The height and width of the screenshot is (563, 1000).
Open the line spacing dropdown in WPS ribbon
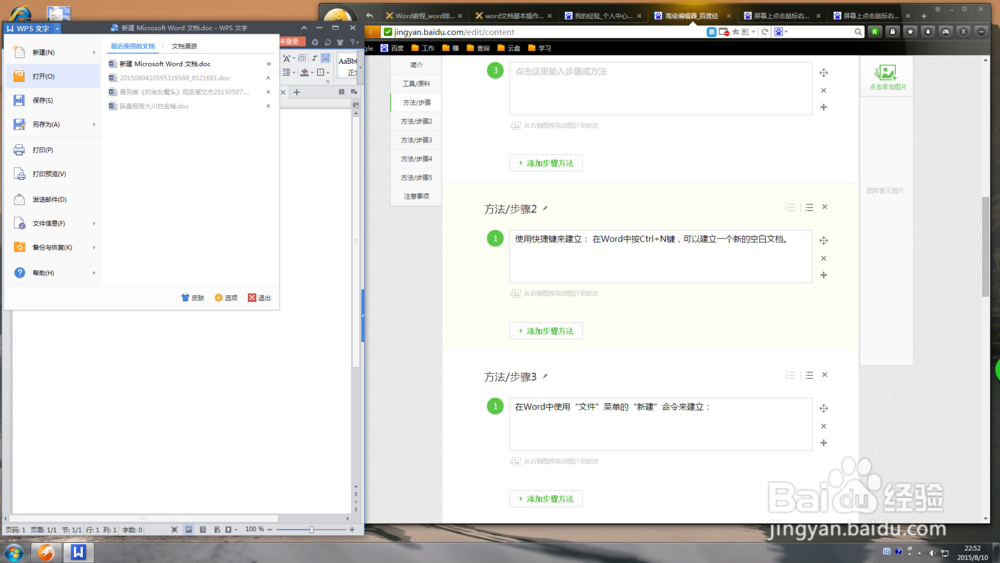click(x=293, y=73)
